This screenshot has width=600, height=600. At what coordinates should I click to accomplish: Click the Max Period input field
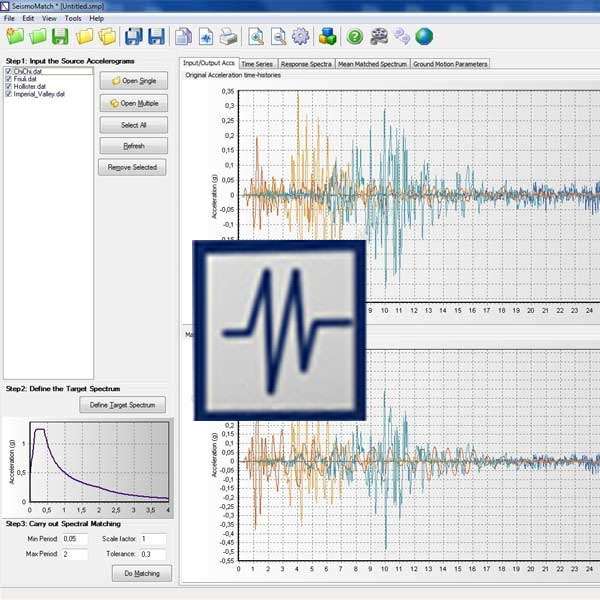click(x=75, y=554)
